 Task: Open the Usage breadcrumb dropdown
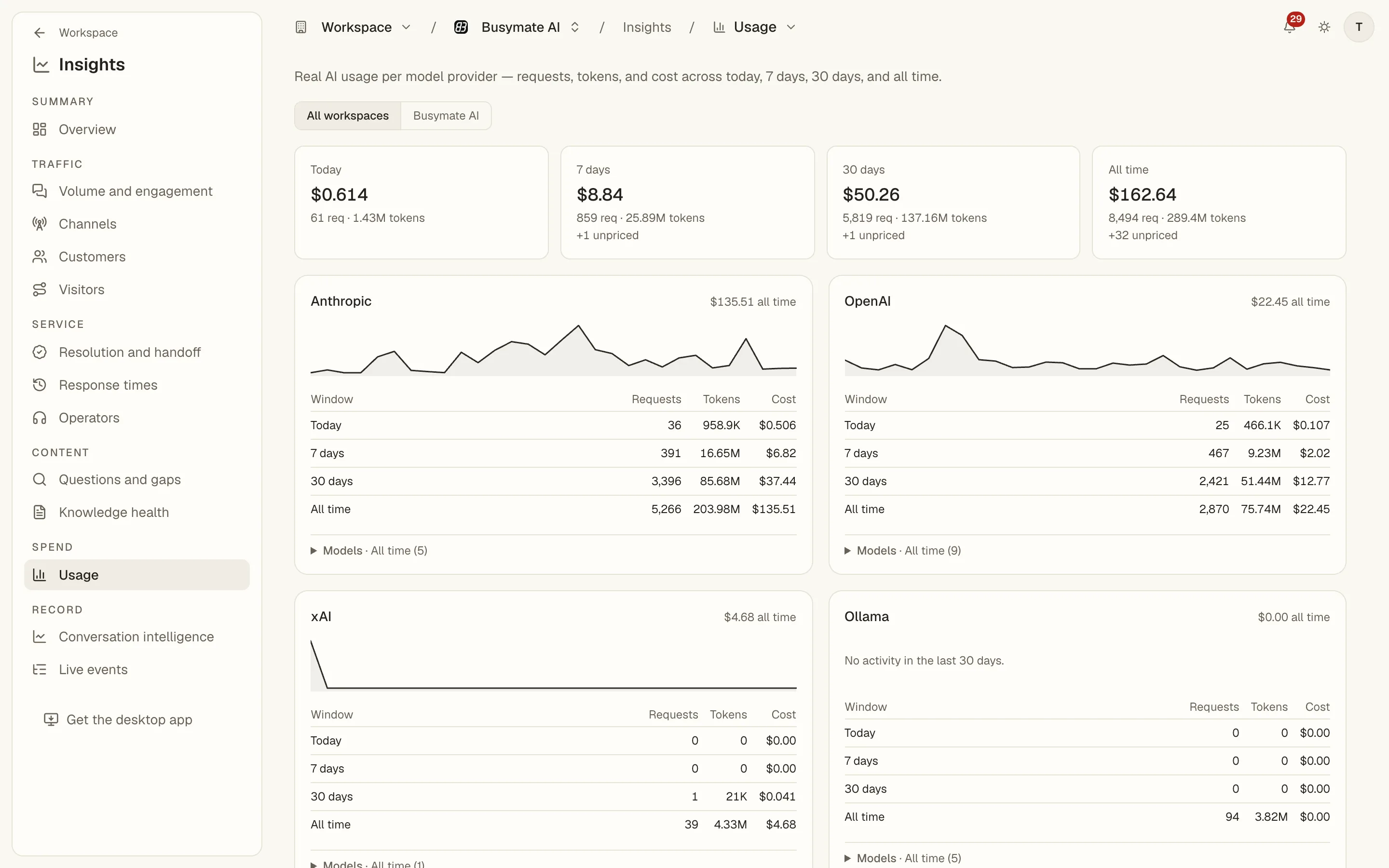tap(754, 27)
